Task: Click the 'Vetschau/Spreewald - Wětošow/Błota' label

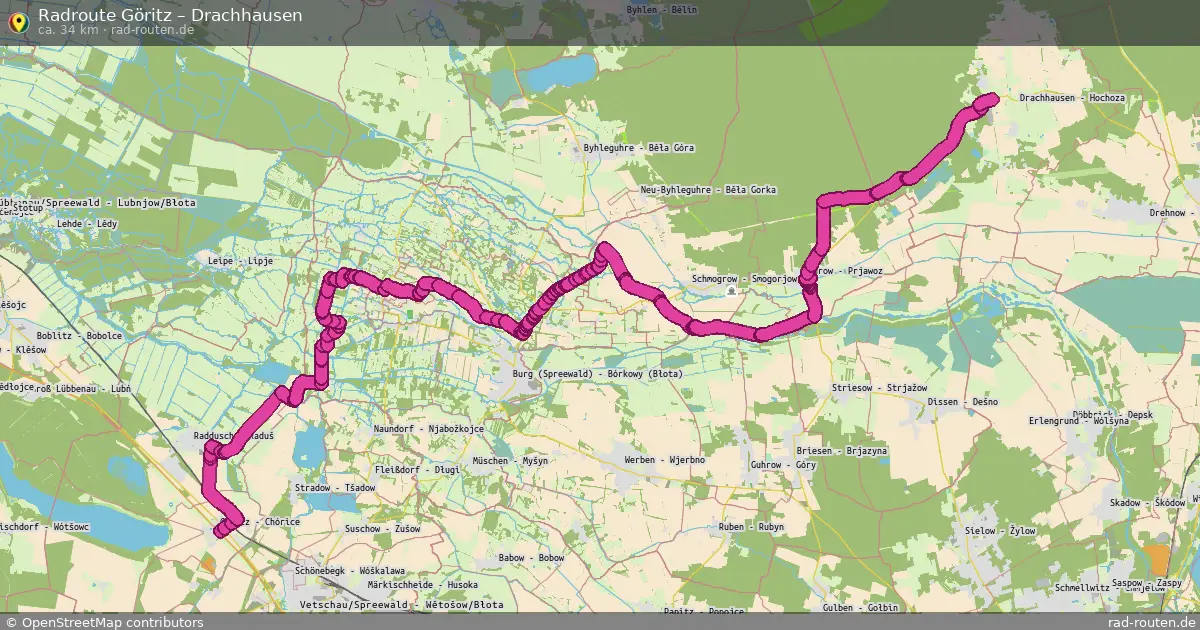Action: (x=402, y=606)
